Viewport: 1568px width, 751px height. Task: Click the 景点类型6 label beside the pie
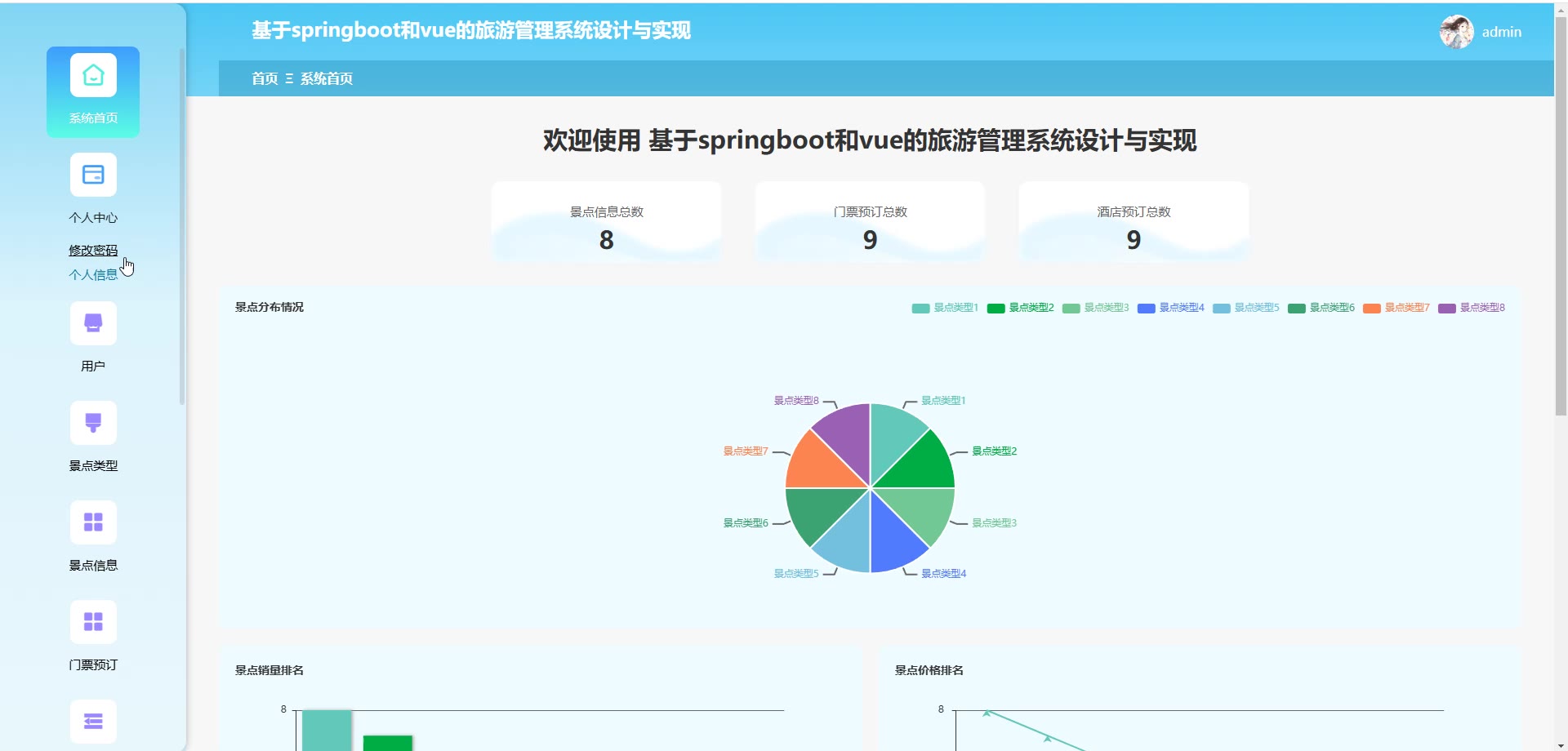tap(746, 523)
